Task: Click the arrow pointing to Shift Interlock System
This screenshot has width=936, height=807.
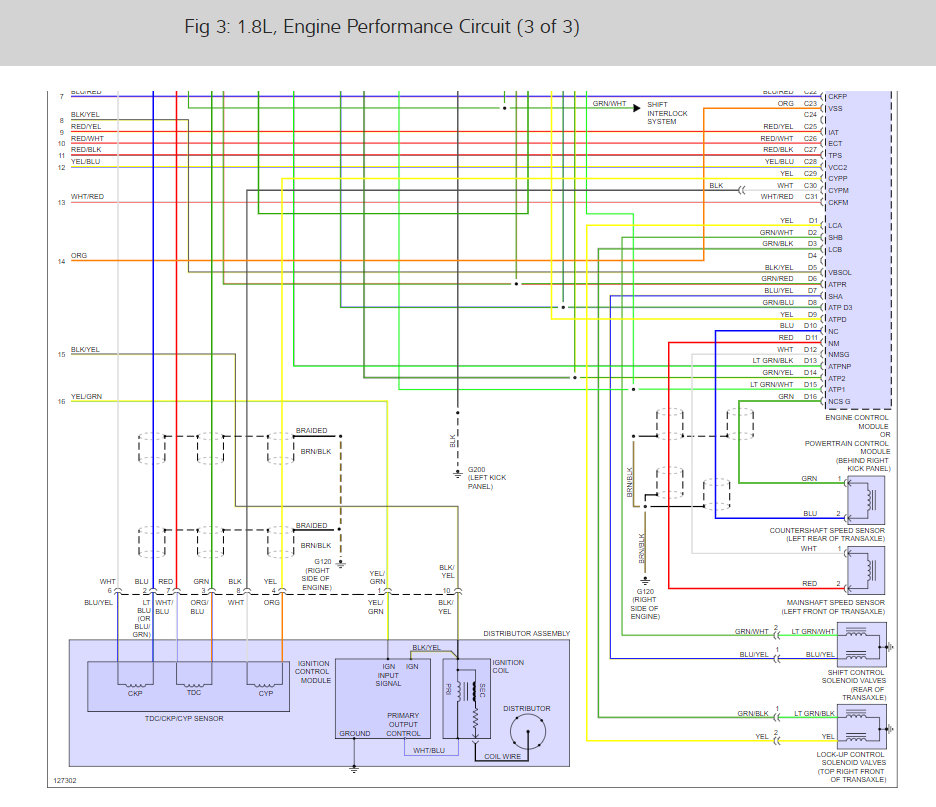Action: 636,108
